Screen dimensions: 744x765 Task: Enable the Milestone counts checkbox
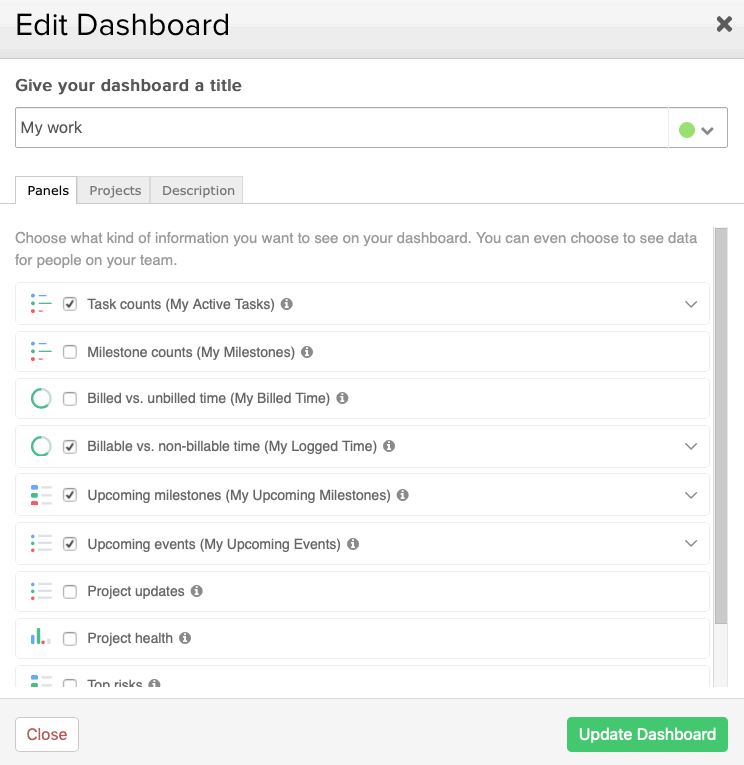pos(70,352)
